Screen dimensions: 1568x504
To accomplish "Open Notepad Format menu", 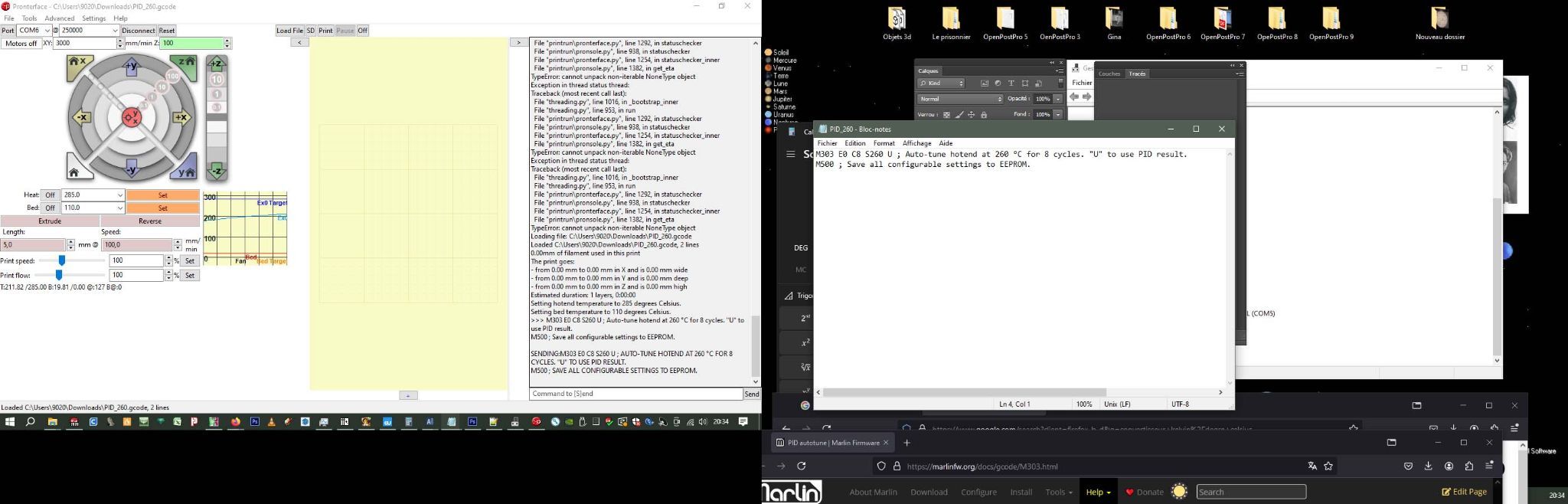I will tap(884, 143).
